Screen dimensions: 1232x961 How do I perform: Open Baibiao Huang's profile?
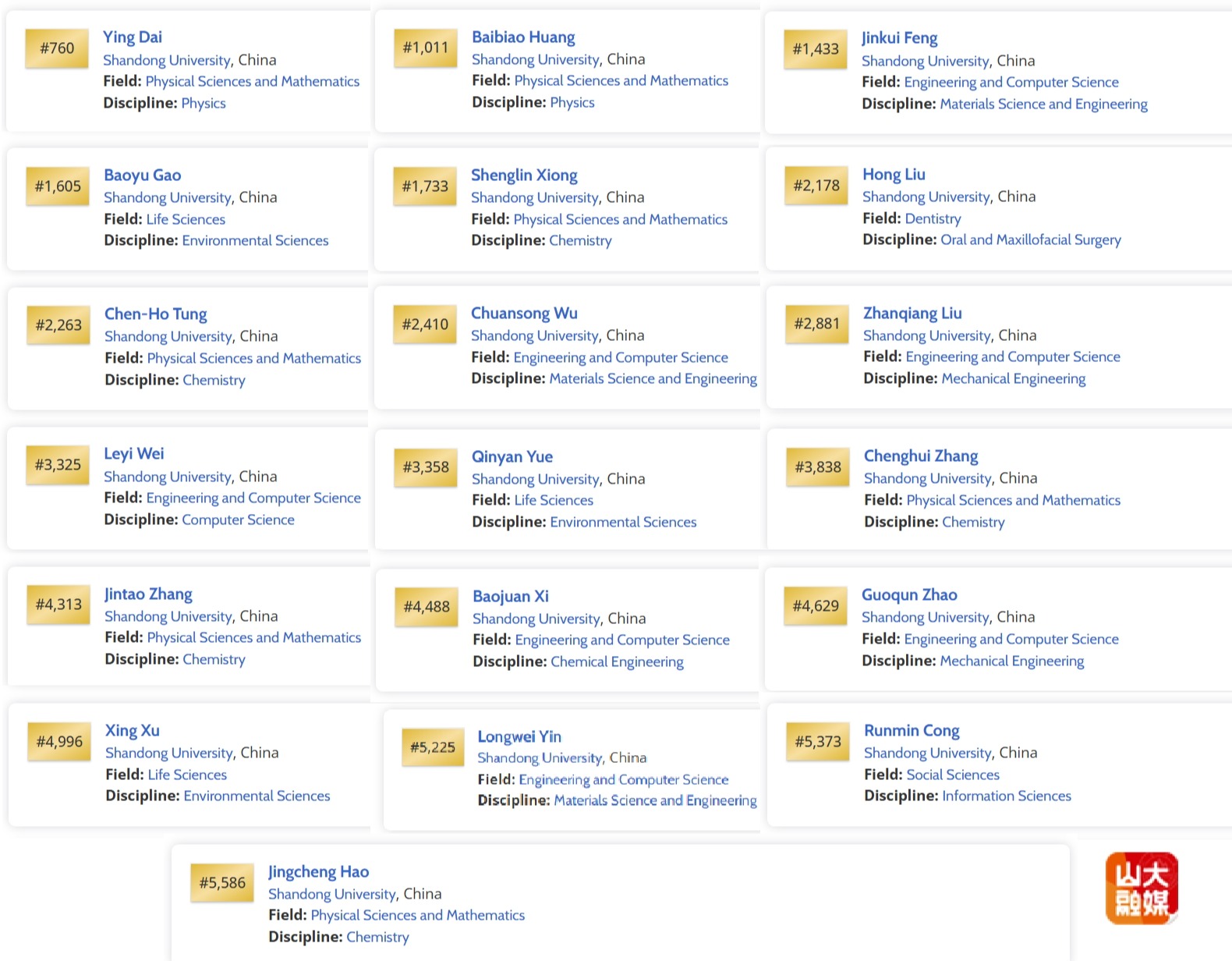point(523,37)
